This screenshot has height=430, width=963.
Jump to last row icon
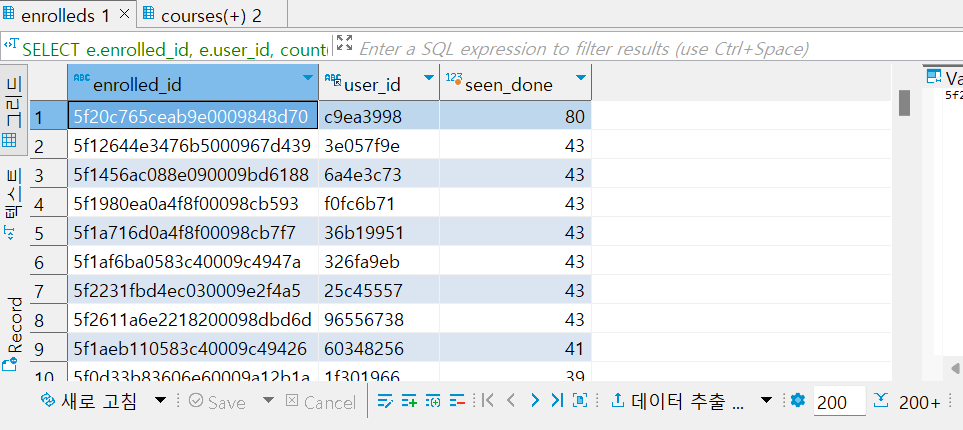click(556, 401)
